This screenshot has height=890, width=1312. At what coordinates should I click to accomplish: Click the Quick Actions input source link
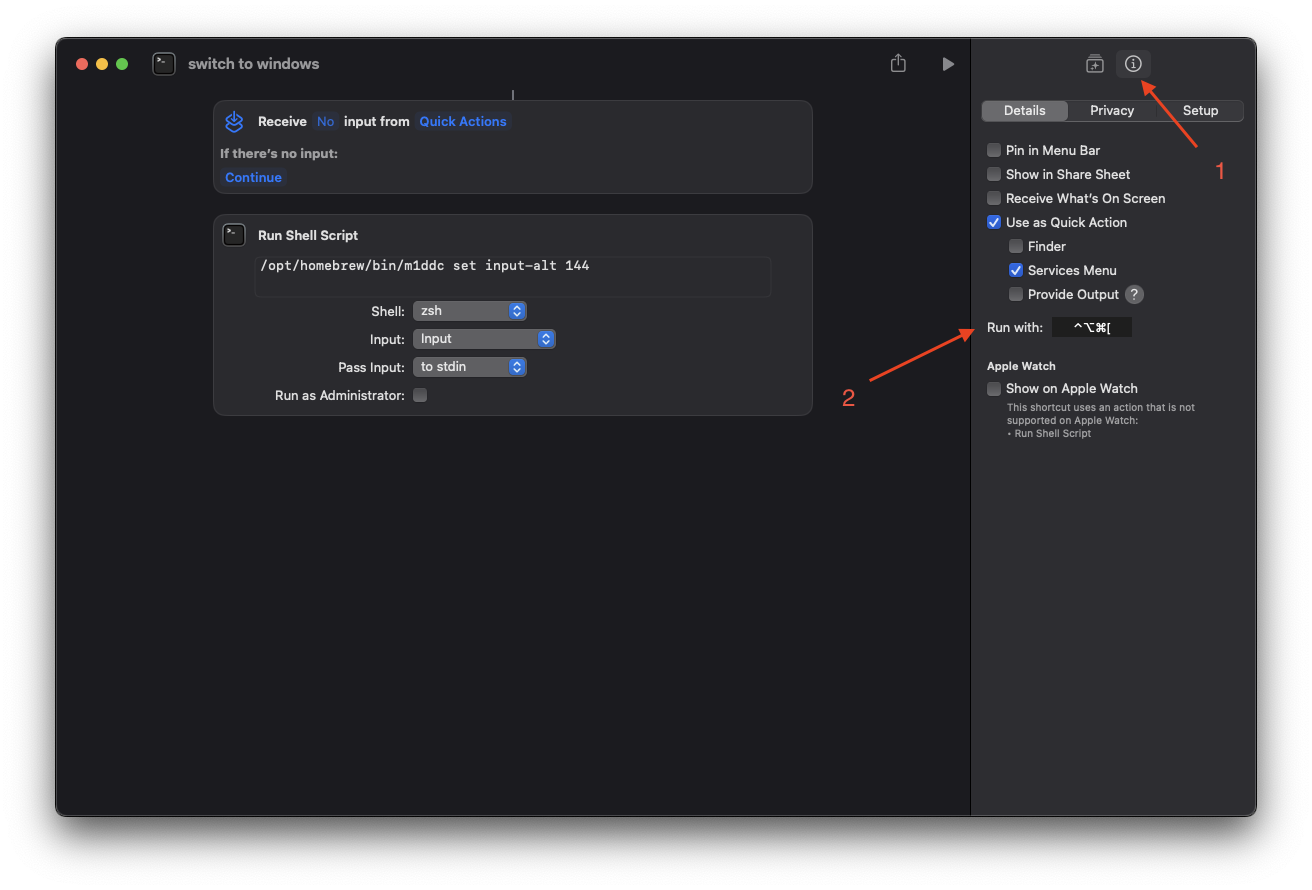(463, 122)
